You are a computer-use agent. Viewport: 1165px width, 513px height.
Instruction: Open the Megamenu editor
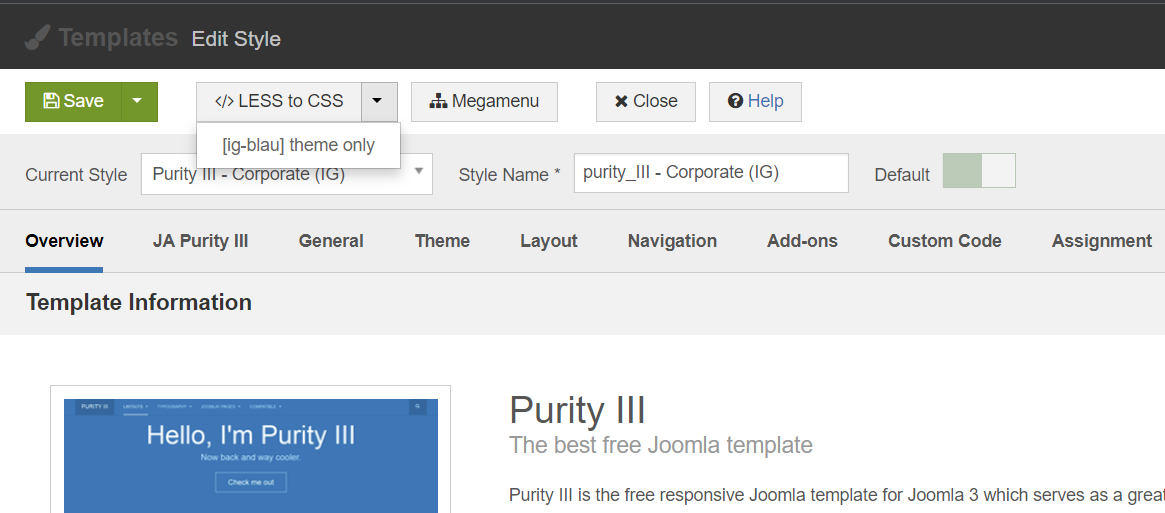484,101
